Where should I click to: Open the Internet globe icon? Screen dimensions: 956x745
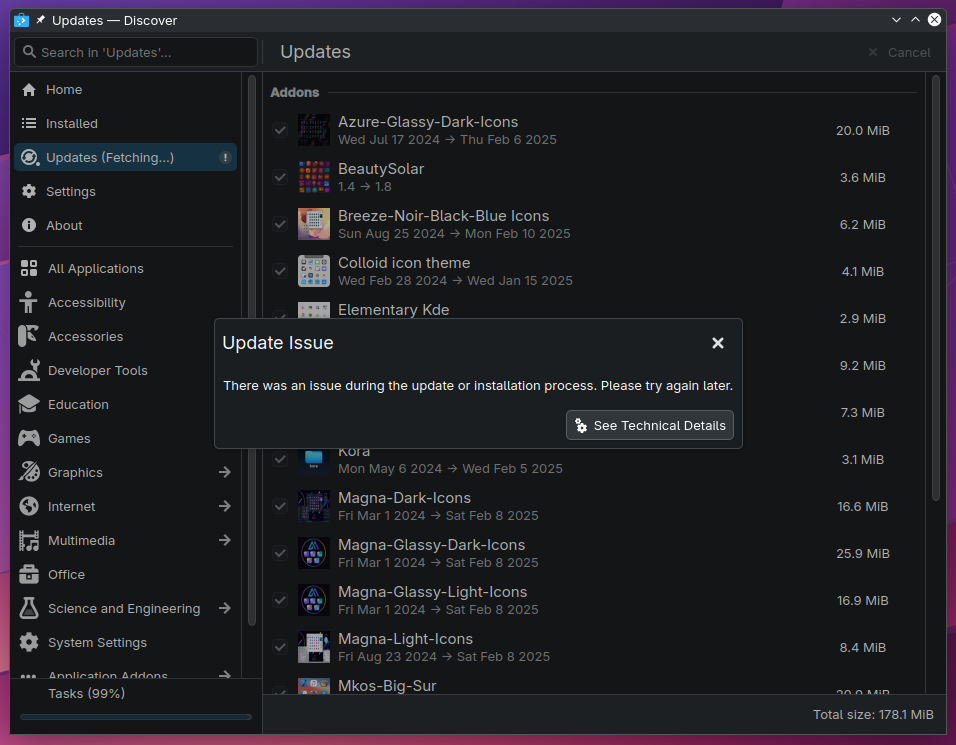point(29,507)
